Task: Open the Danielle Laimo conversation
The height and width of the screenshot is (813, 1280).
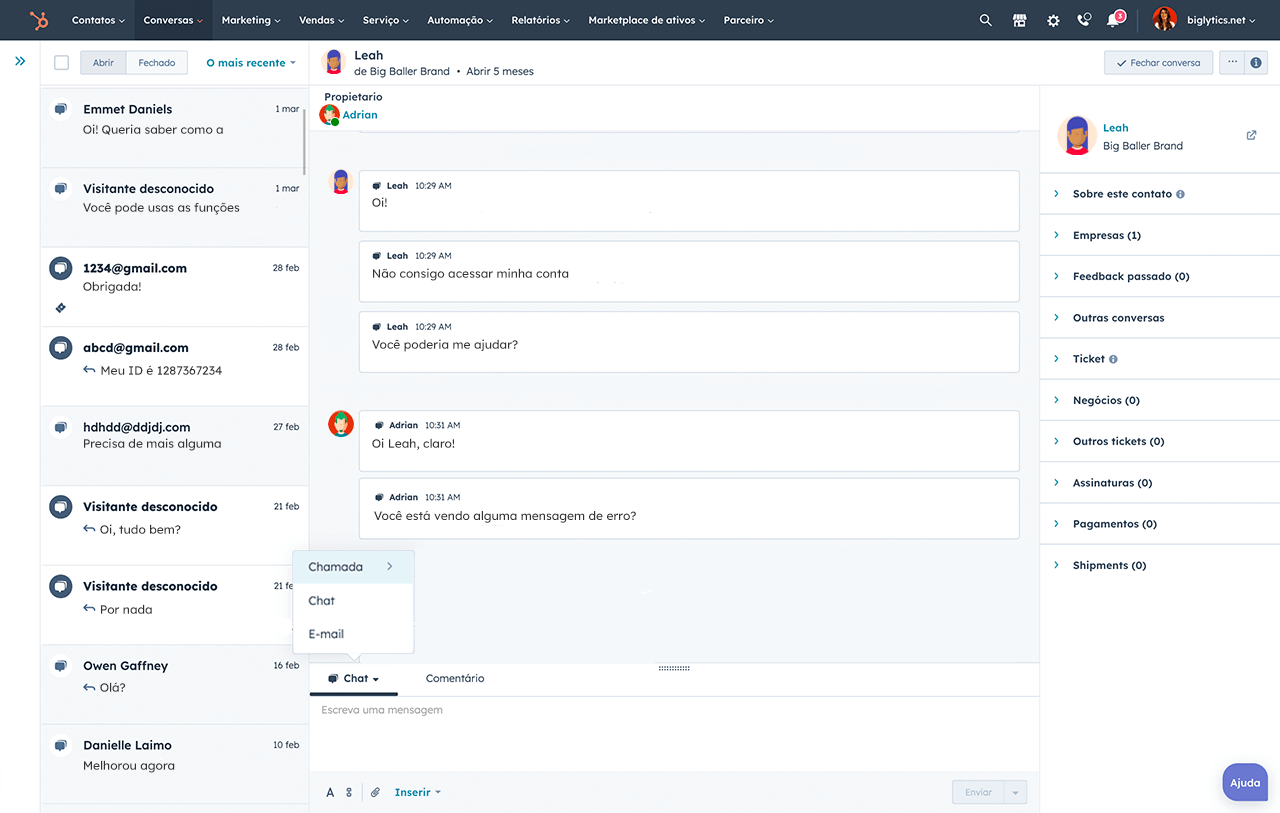Action: click(x=172, y=764)
